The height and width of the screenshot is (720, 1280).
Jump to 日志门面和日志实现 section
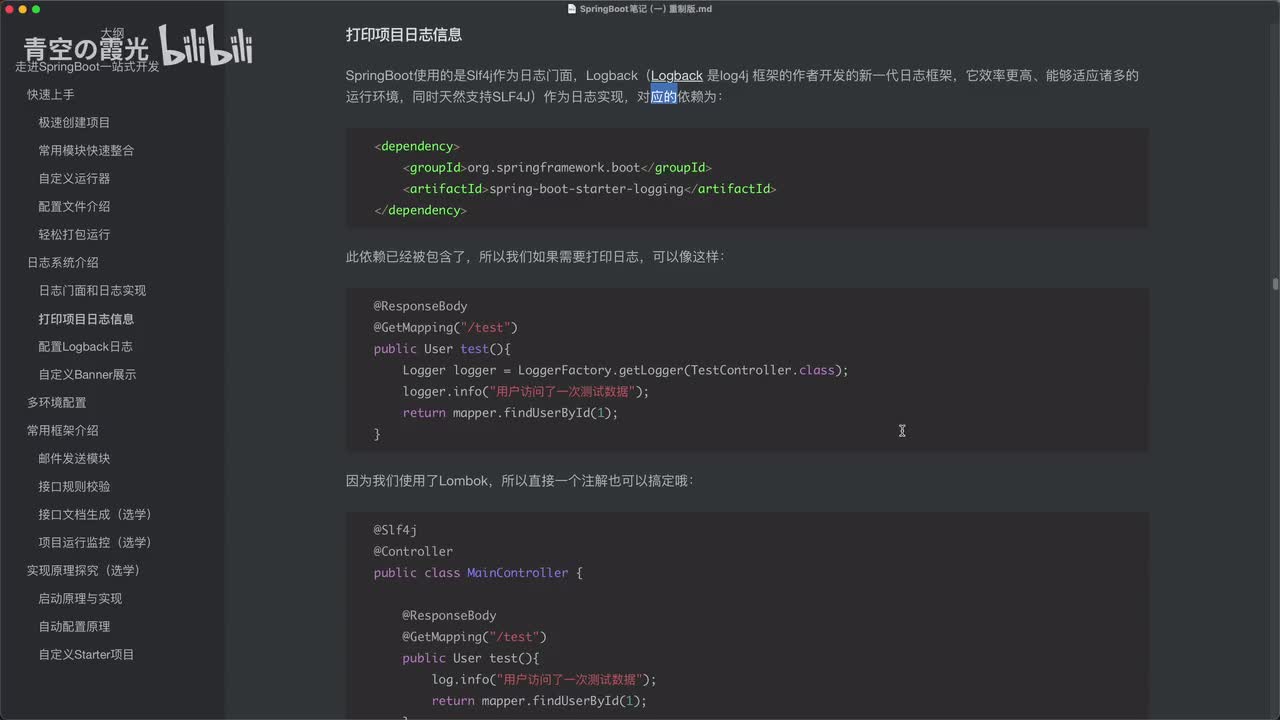92,290
